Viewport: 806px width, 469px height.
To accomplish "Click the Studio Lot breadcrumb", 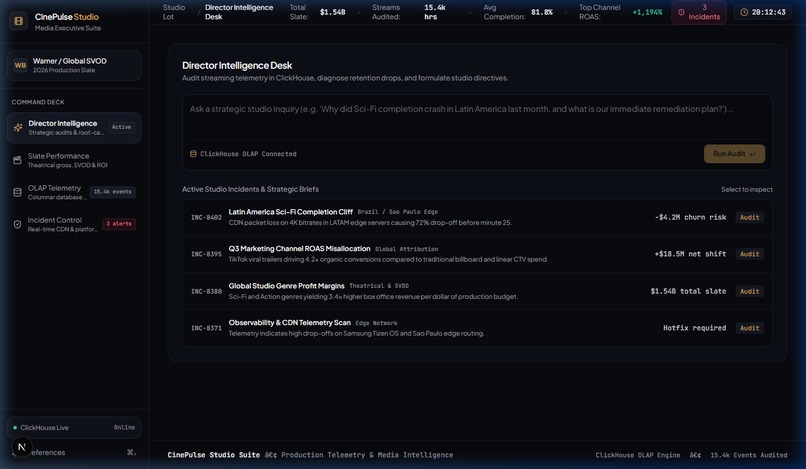I will [x=174, y=12].
